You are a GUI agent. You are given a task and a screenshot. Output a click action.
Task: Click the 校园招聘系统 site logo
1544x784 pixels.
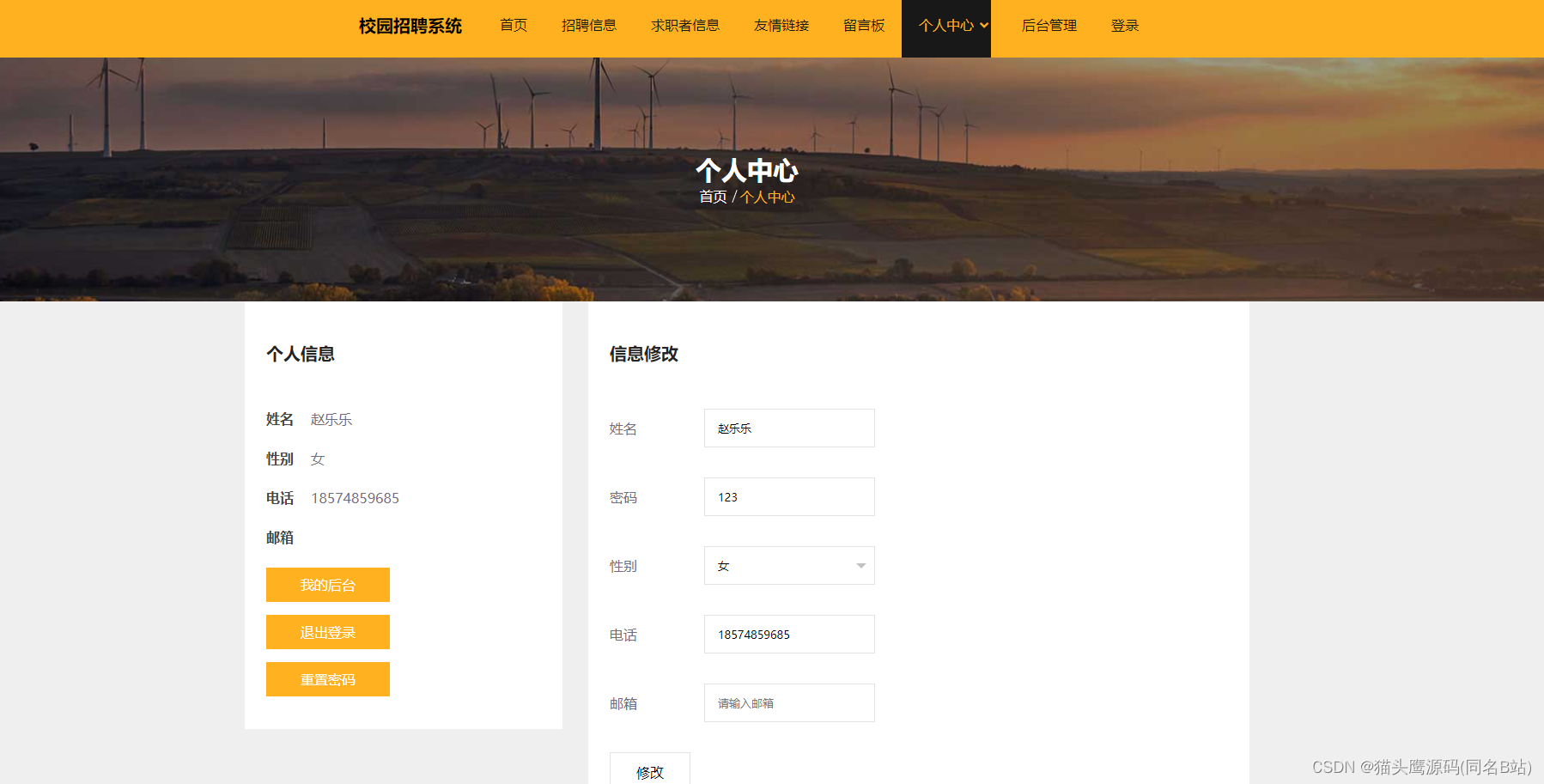tap(410, 26)
